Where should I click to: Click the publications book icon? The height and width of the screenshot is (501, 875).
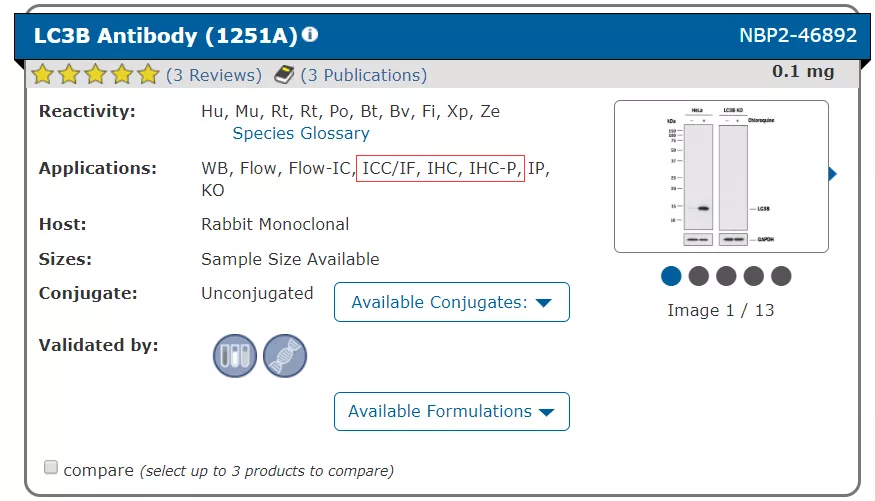click(284, 74)
